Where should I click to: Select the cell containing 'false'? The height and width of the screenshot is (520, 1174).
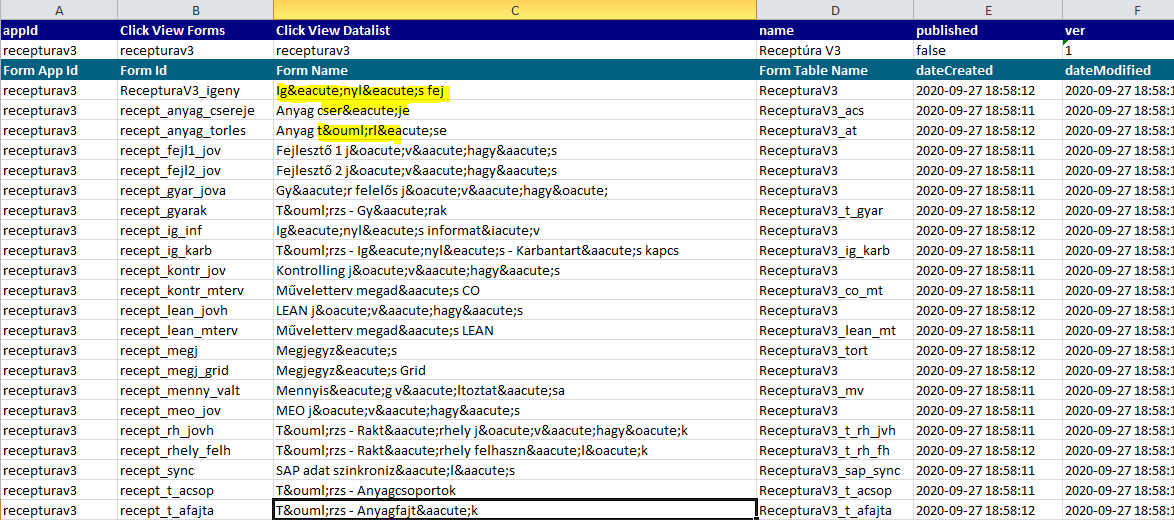tap(987, 50)
